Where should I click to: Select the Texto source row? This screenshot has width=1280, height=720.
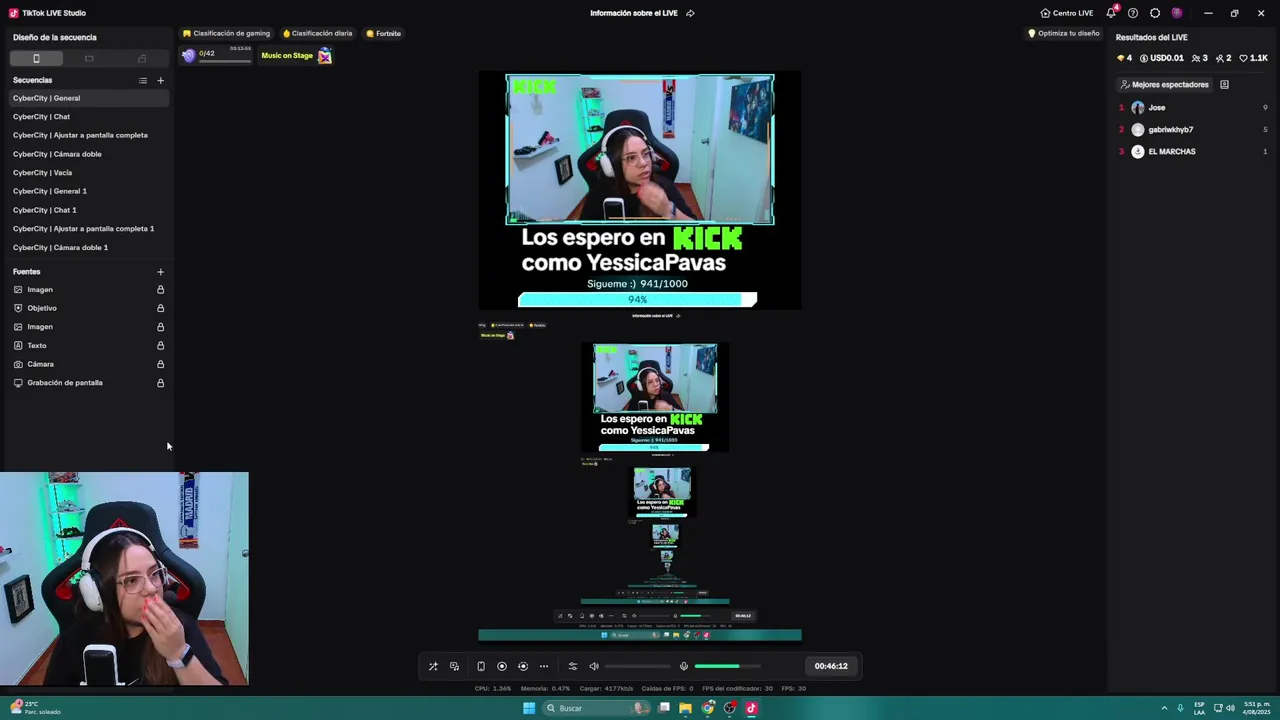click(x=88, y=346)
